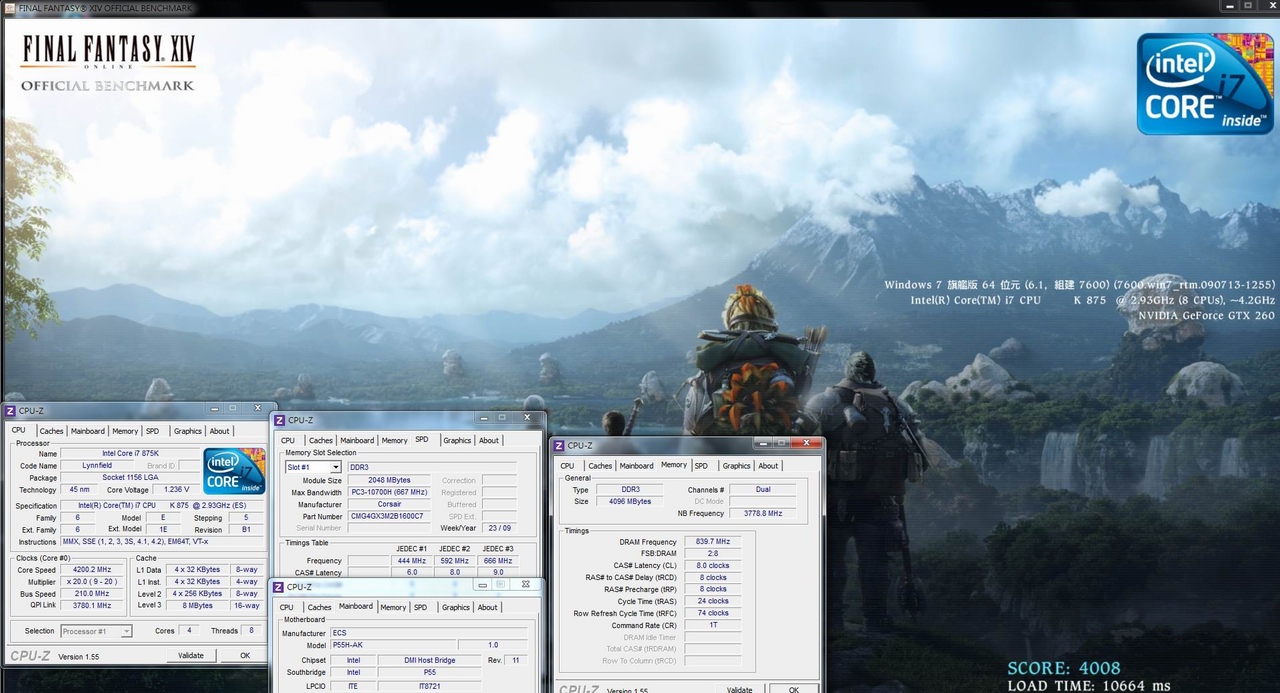Click the Manufacturer value "Corsair" in SPD window

point(389,504)
